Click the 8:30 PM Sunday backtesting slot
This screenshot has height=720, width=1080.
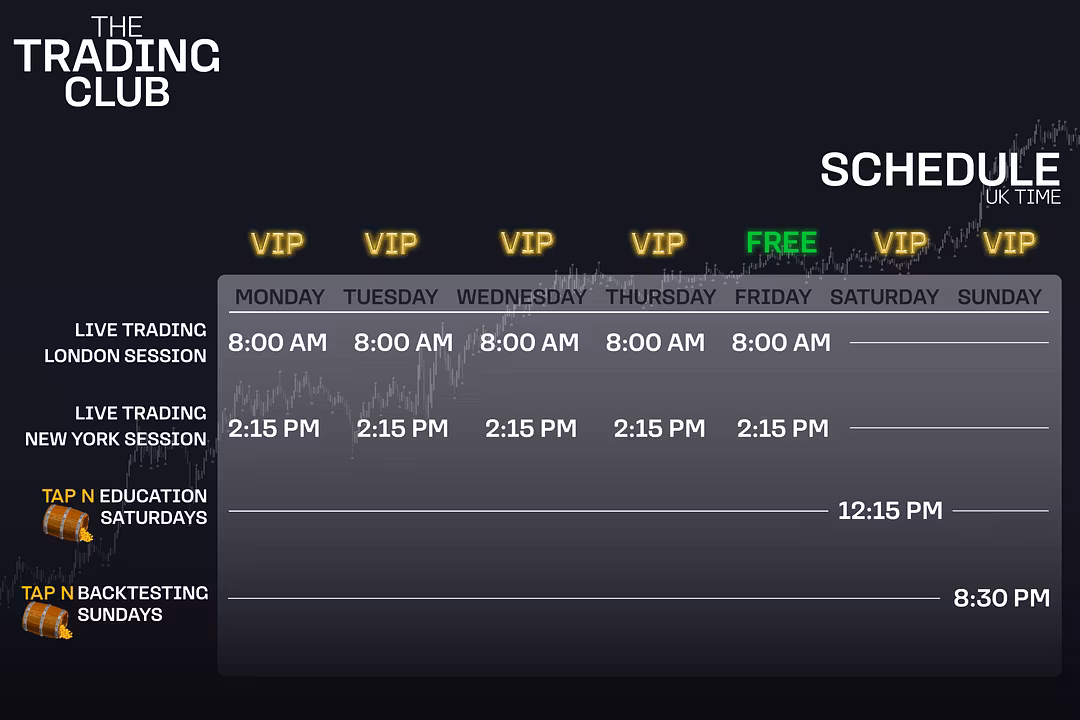[1001, 598]
